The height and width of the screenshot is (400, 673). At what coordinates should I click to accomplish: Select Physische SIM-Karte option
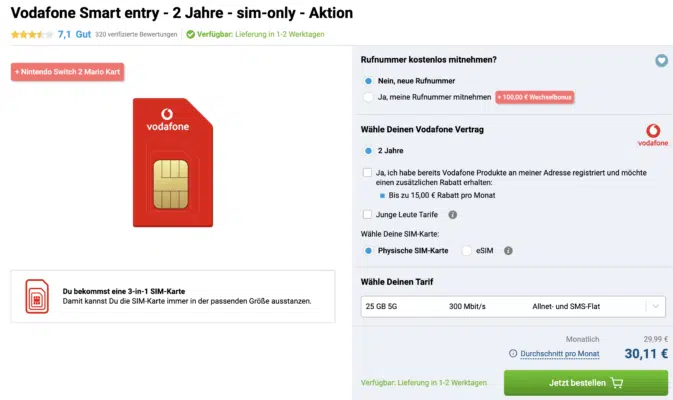369,251
